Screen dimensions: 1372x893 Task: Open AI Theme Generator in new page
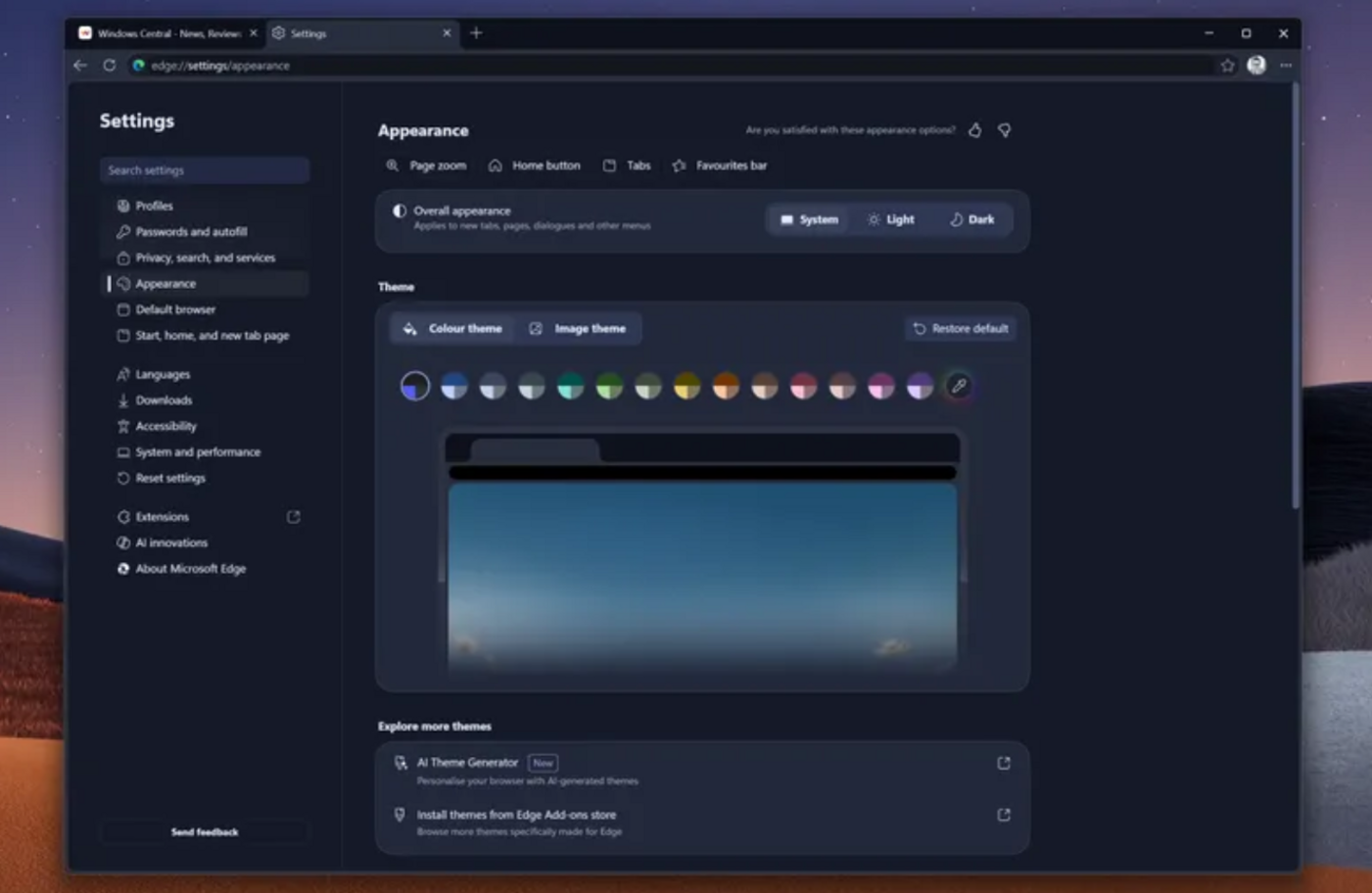[x=1003, y=762]
